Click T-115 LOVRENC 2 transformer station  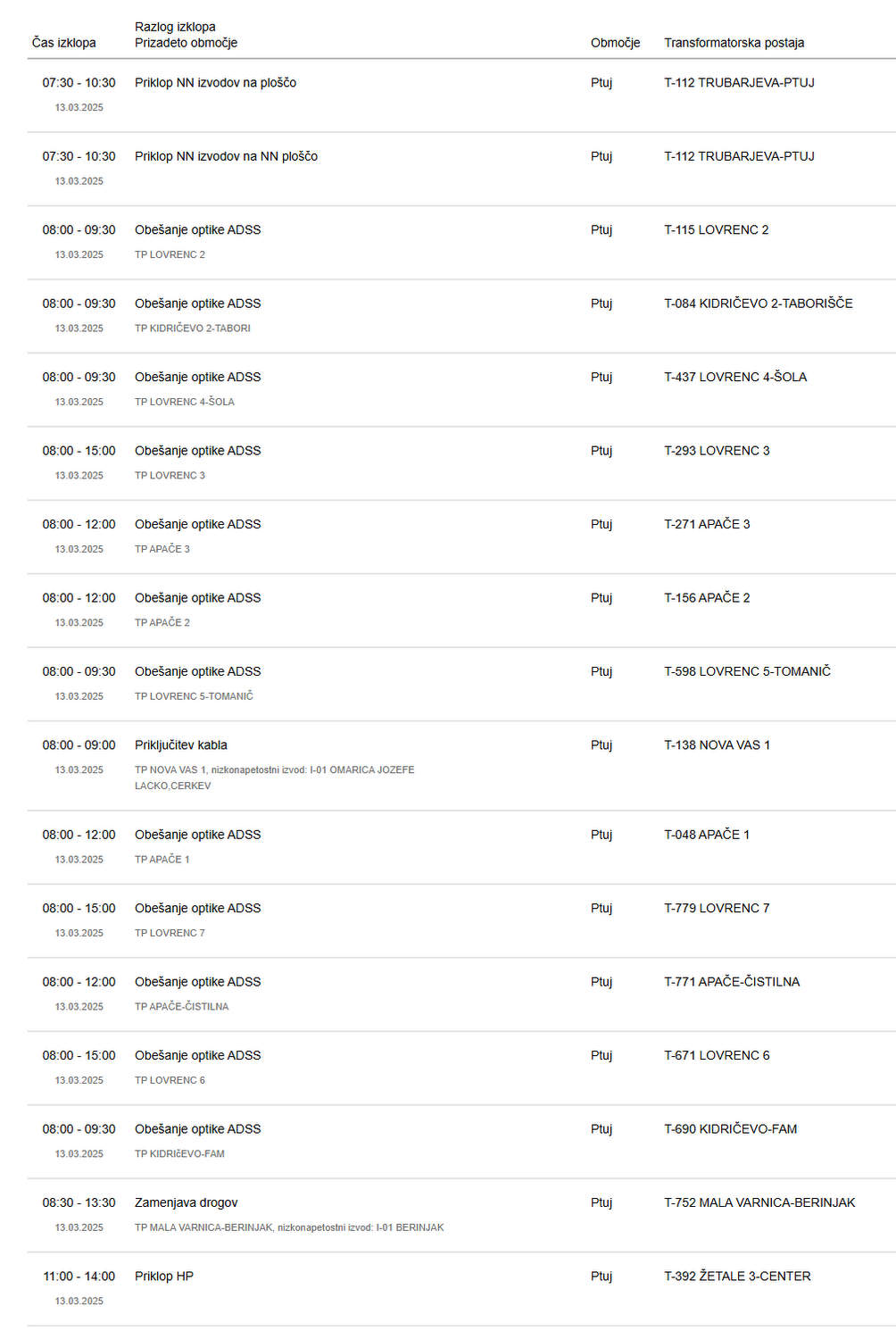716,229
